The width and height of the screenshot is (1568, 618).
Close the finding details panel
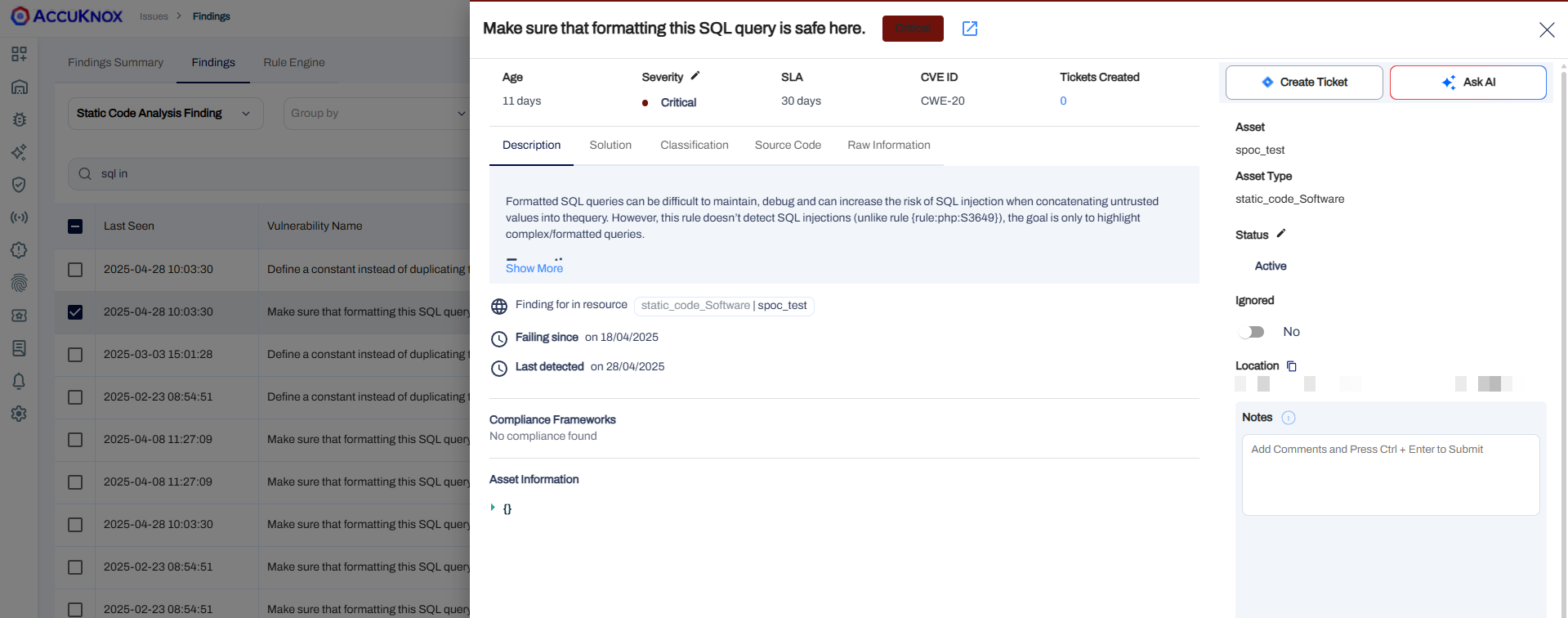tap(1547, 30)
